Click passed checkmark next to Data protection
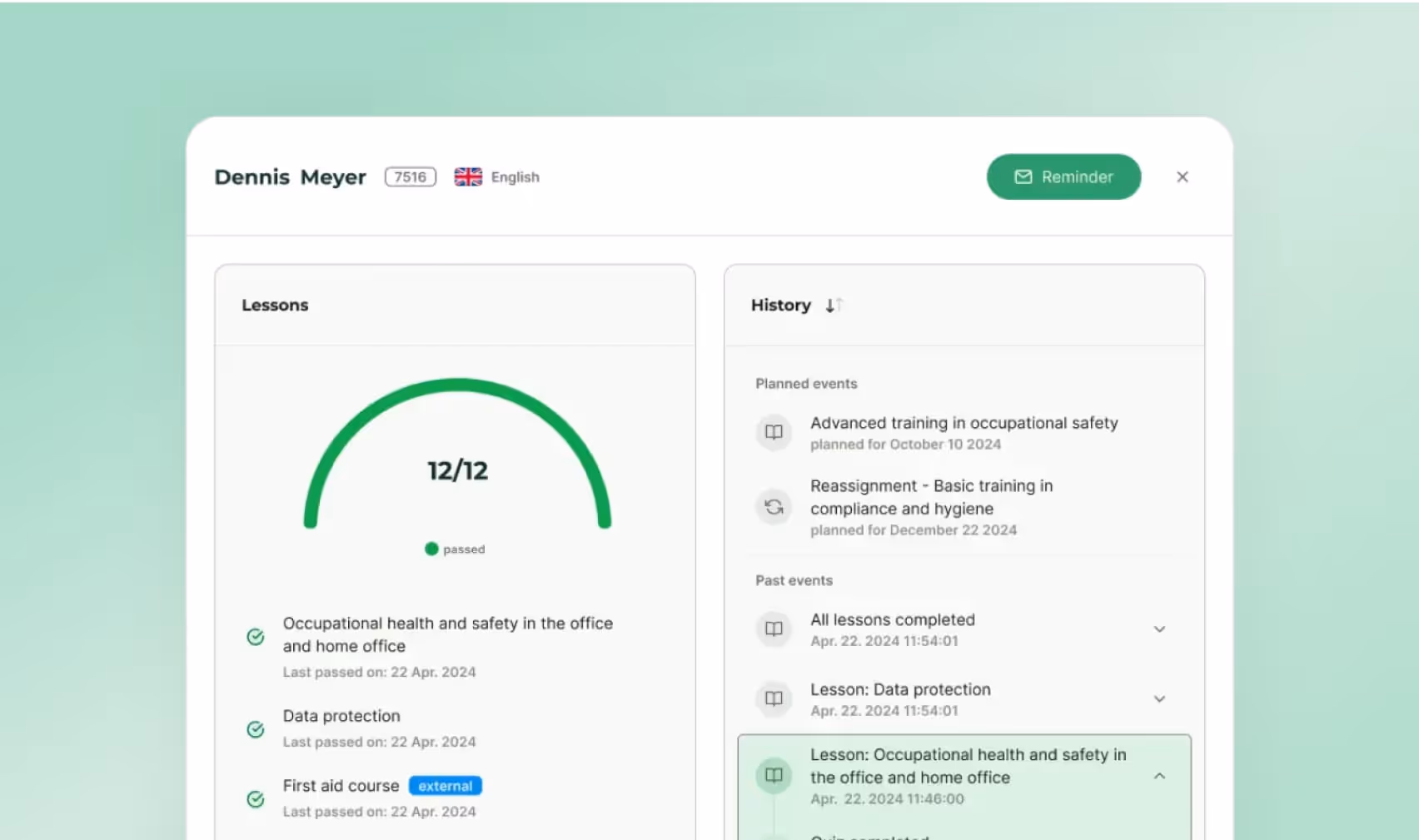 [256, 729]
